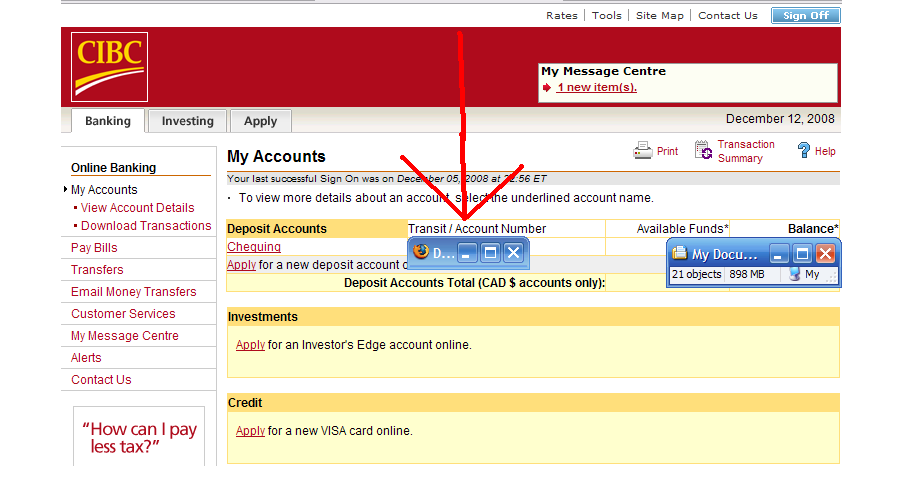Image resolution: width=899 pixels, height=484 pixels.
Task: Click the Deposit Accounts header
Action: pyautogui.click(x=277, y=229)
